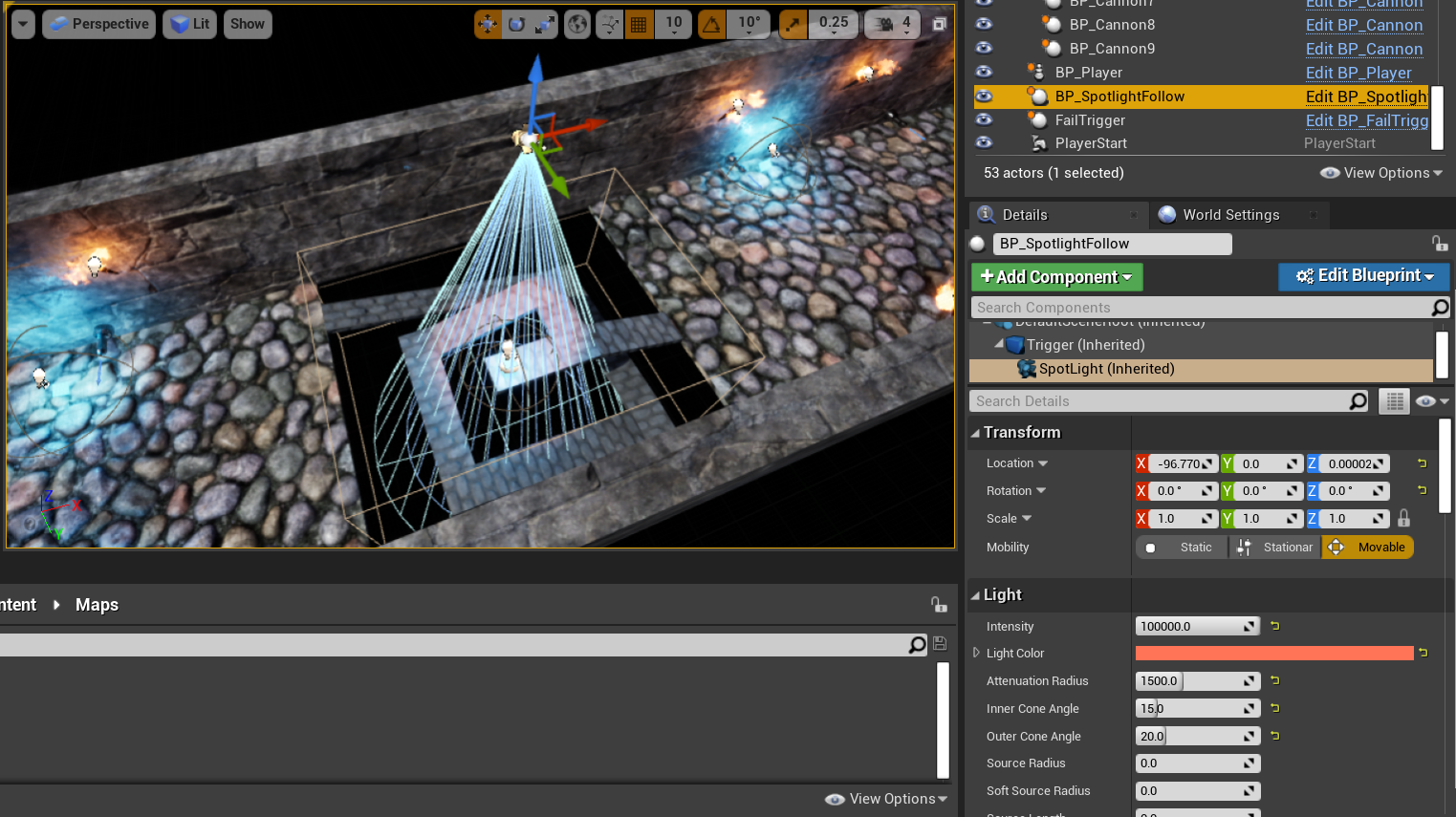Open scale snap 0.25 dropdown
Image resolution: width=1456 pixels, height=817 pixels.
(834, 24)
